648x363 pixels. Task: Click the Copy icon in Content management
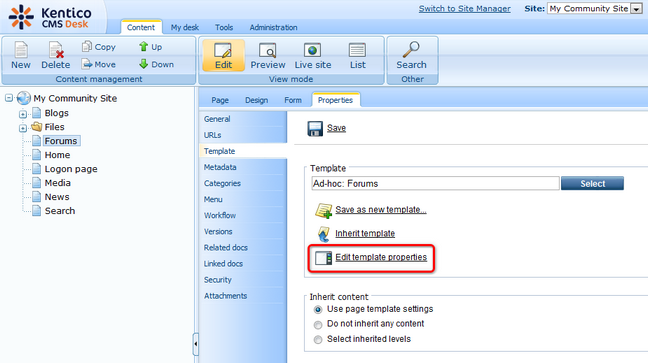(86, 46)
